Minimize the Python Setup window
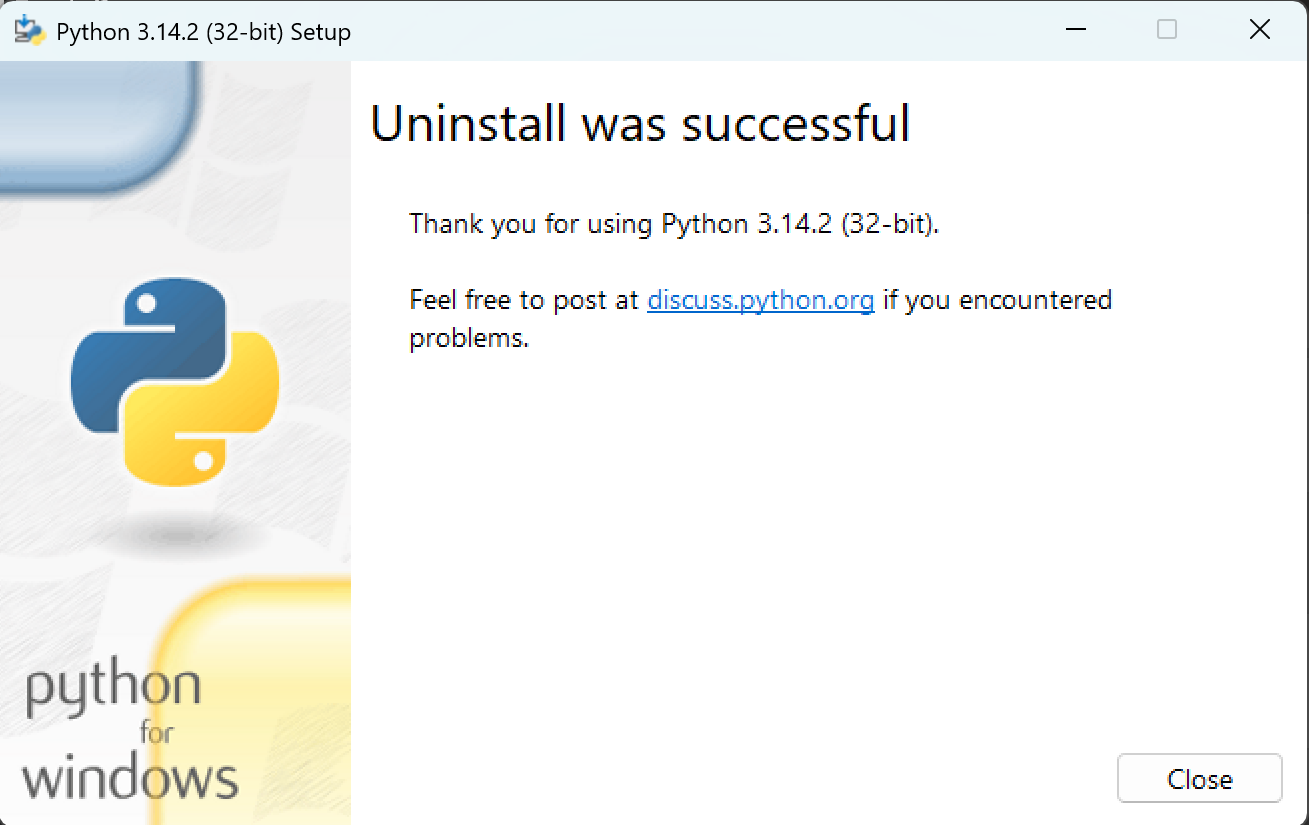Image resolution: width=1309 pixels, height=825 pixels. [x=1075, y=30]
